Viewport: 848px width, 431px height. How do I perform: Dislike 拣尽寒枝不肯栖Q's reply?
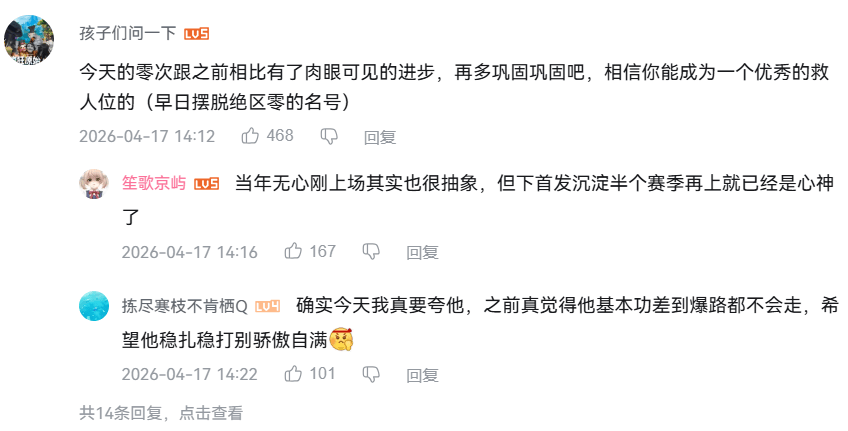pos(371,374)
